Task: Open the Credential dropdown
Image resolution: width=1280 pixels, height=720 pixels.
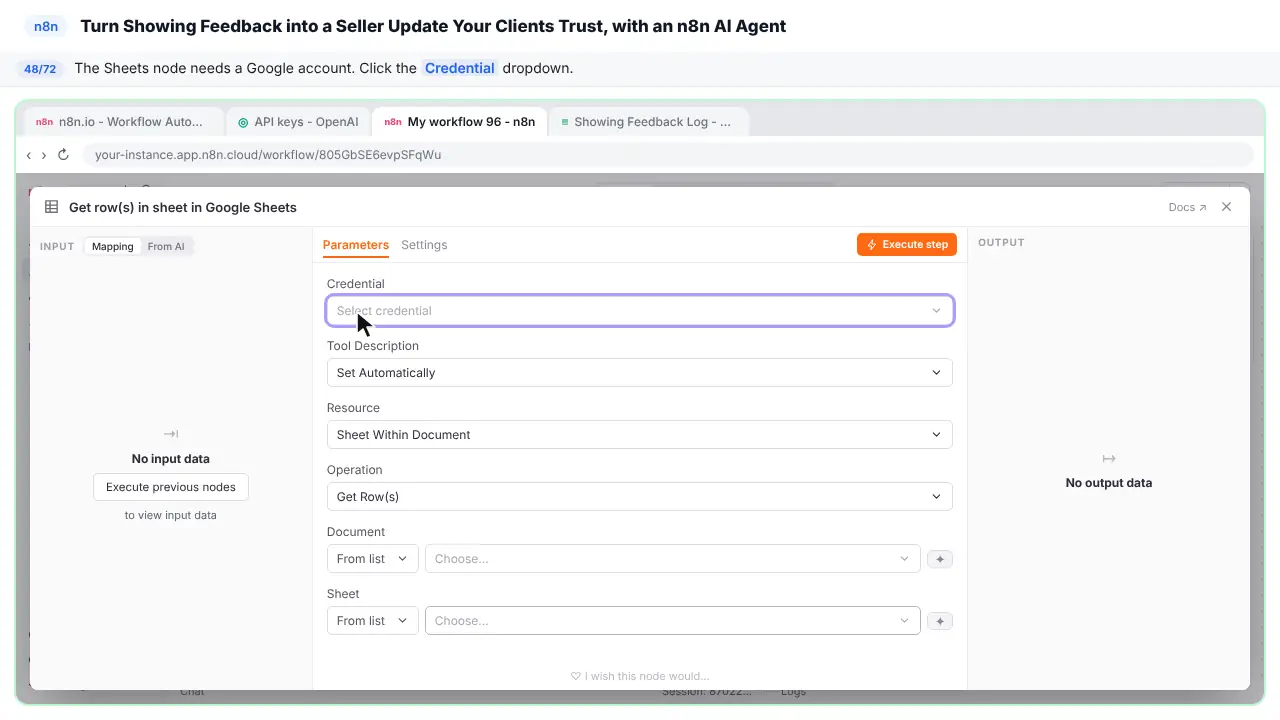Action: tap(640, 311)
